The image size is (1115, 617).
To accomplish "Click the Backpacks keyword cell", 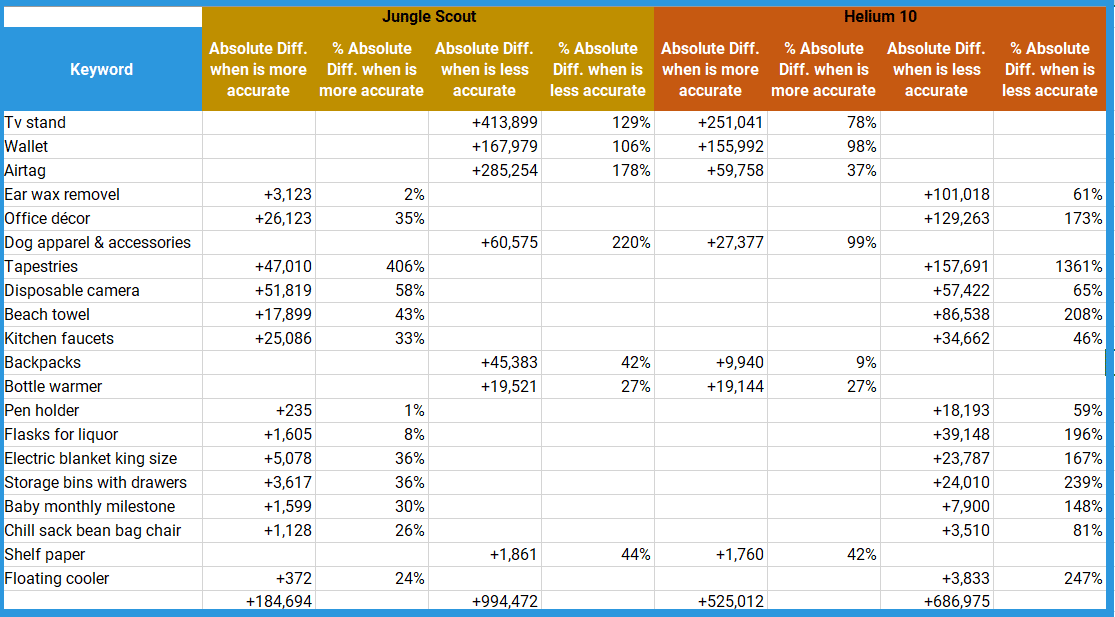I will coord(102,363).
